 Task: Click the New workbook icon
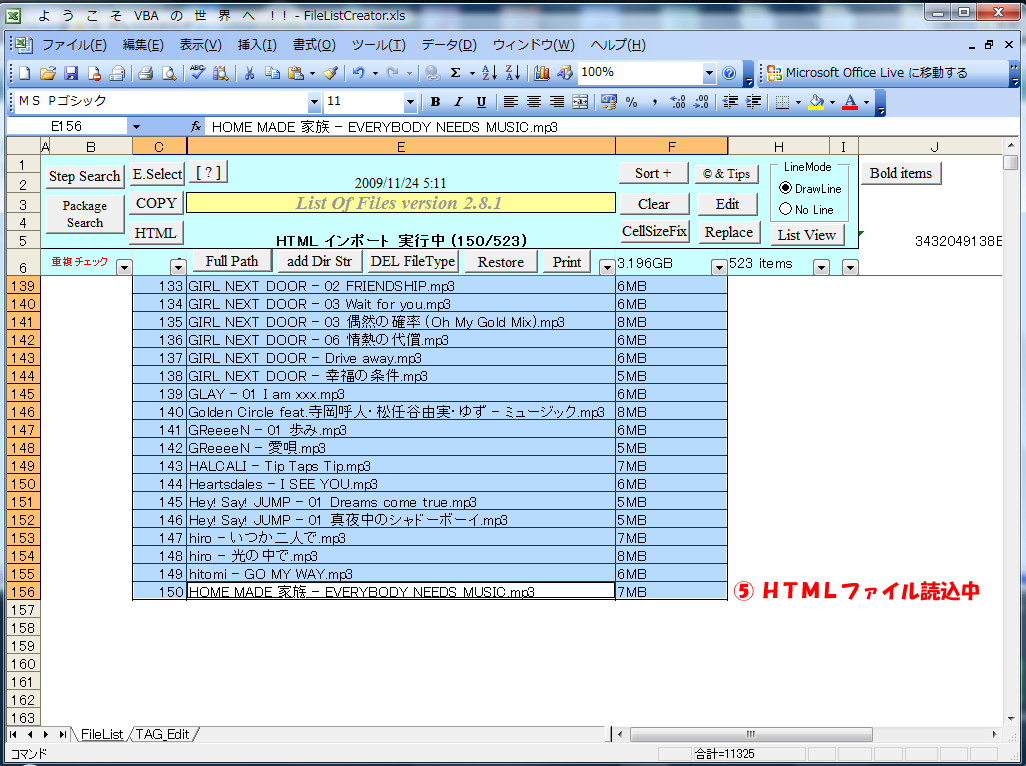pos(24,73)
